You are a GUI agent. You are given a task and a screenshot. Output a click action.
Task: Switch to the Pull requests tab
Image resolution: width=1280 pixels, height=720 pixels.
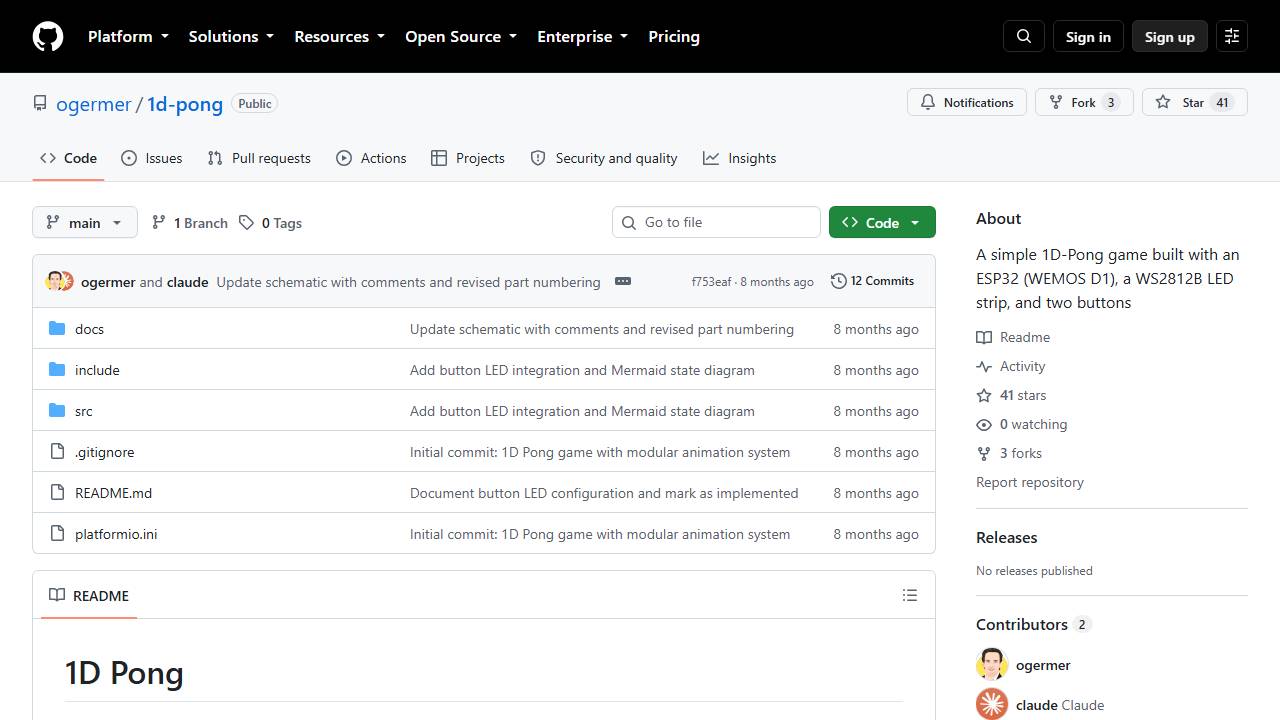tap(259, 158)
